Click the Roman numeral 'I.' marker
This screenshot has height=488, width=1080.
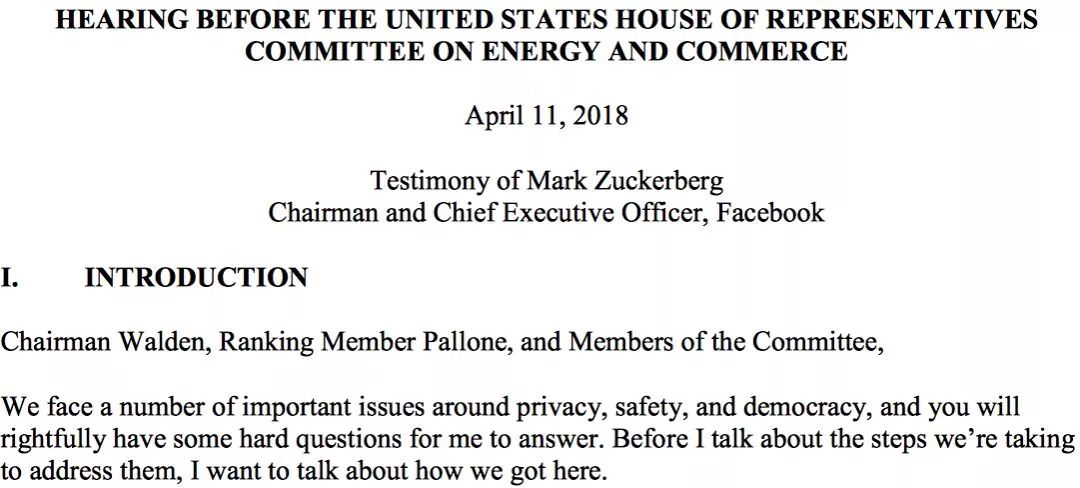pos(11,278)
